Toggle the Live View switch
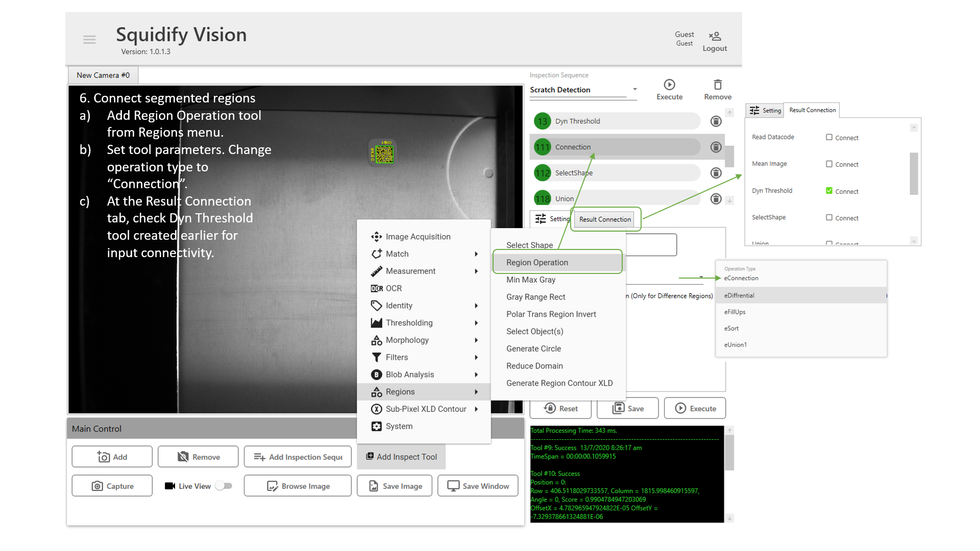 tap(223, 486)
